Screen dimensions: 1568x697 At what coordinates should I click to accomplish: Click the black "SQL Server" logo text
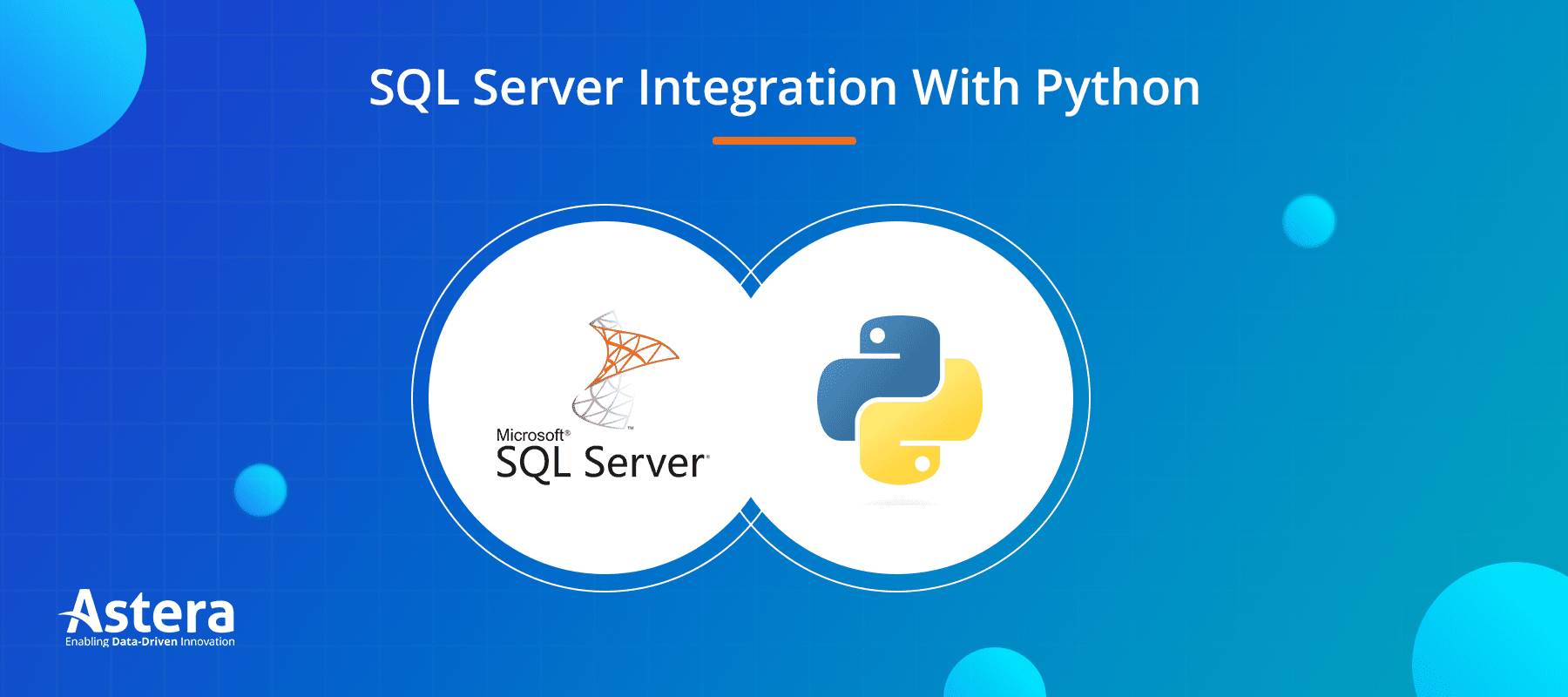click(601, 463)
